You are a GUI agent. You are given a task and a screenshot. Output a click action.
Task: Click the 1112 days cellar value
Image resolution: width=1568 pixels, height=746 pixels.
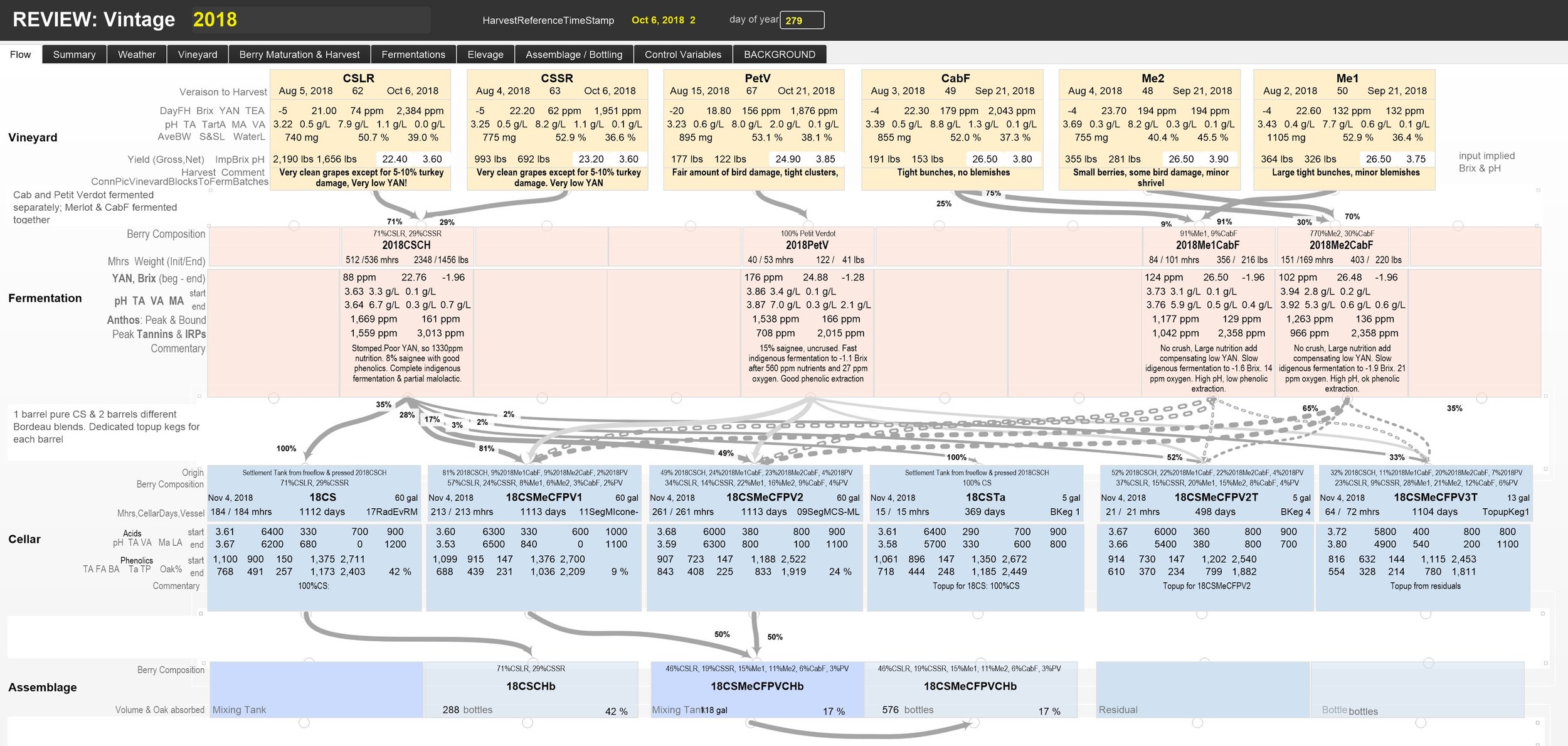click(322, 511)
